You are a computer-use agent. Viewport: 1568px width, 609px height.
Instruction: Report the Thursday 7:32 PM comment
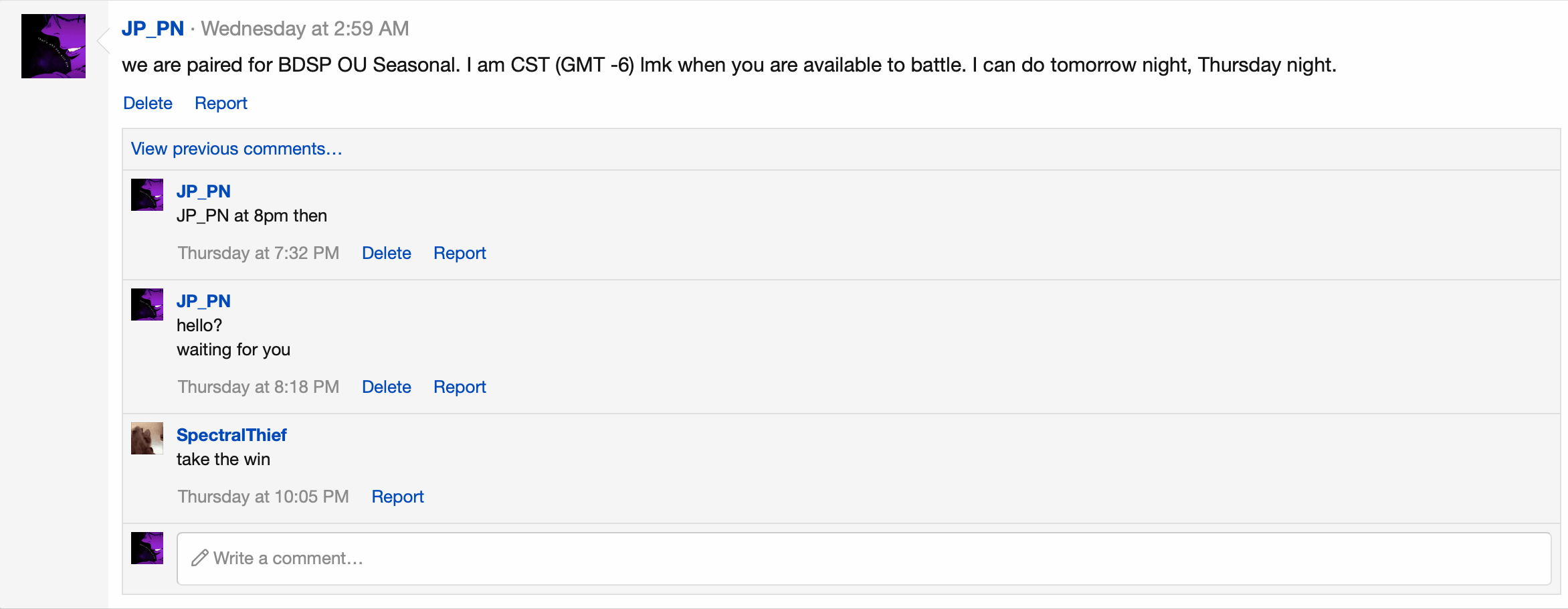tap(460, 253)
